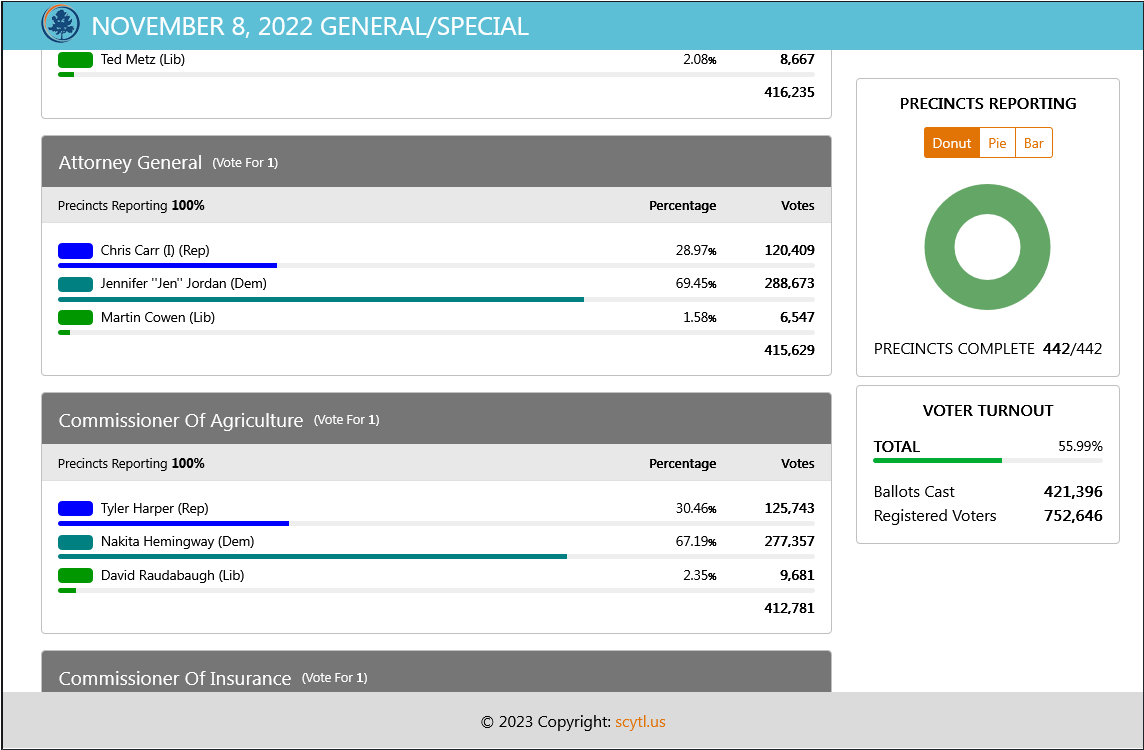Click the Attorney General Percentage column header
This screenshot has width=1144, height=750.
(x=683, y=206)
